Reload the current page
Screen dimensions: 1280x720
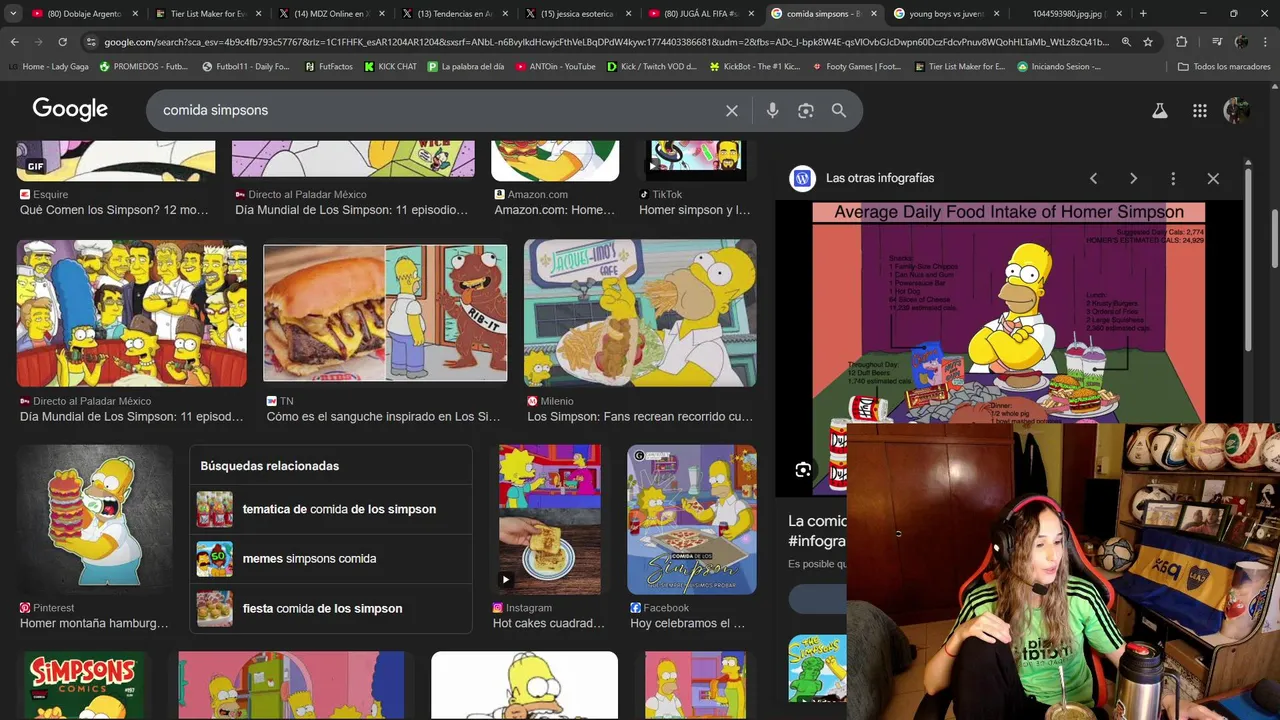(62, 42)
